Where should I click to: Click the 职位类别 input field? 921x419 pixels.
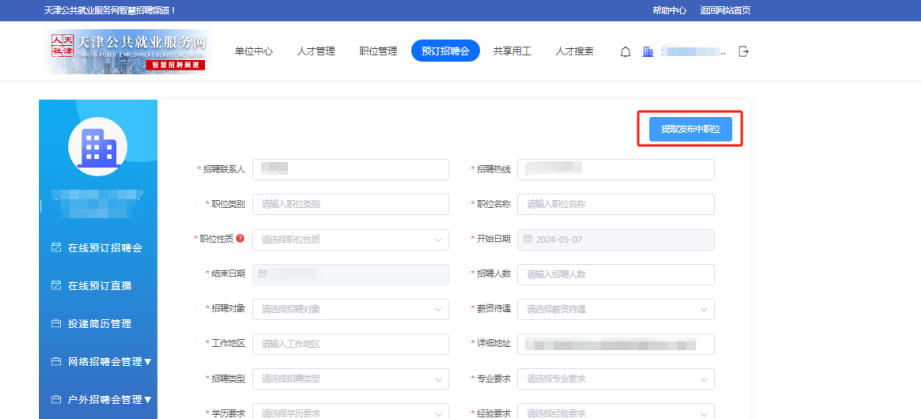pos(351,205)
